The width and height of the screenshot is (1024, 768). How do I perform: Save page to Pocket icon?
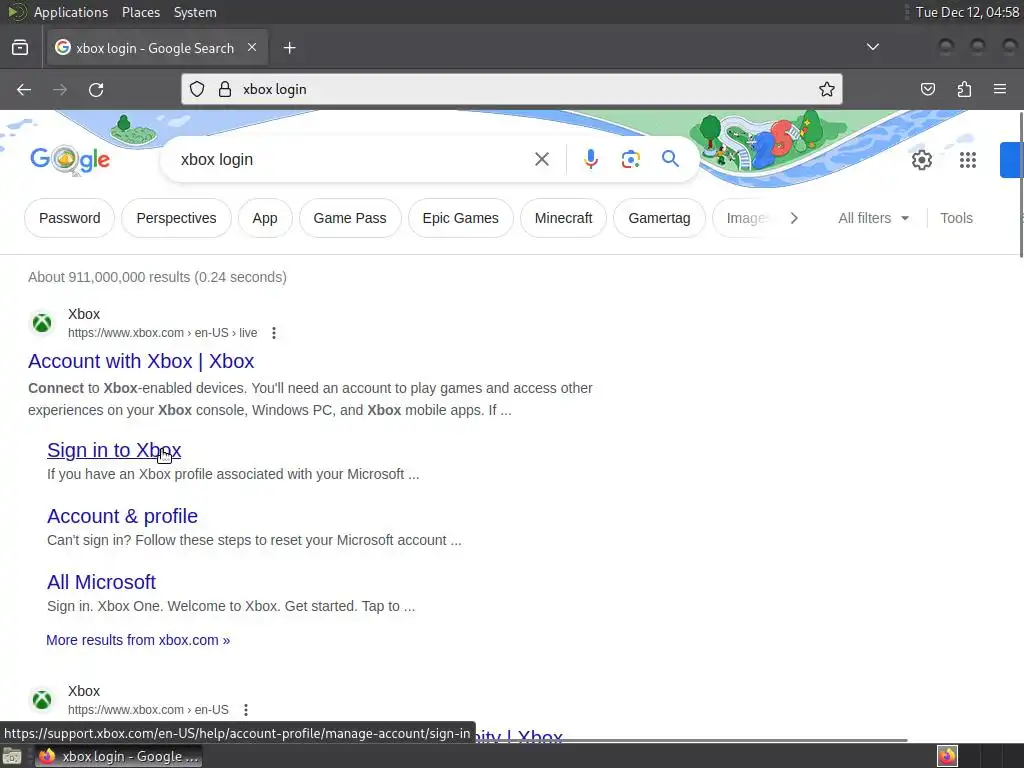pos(927,89)
